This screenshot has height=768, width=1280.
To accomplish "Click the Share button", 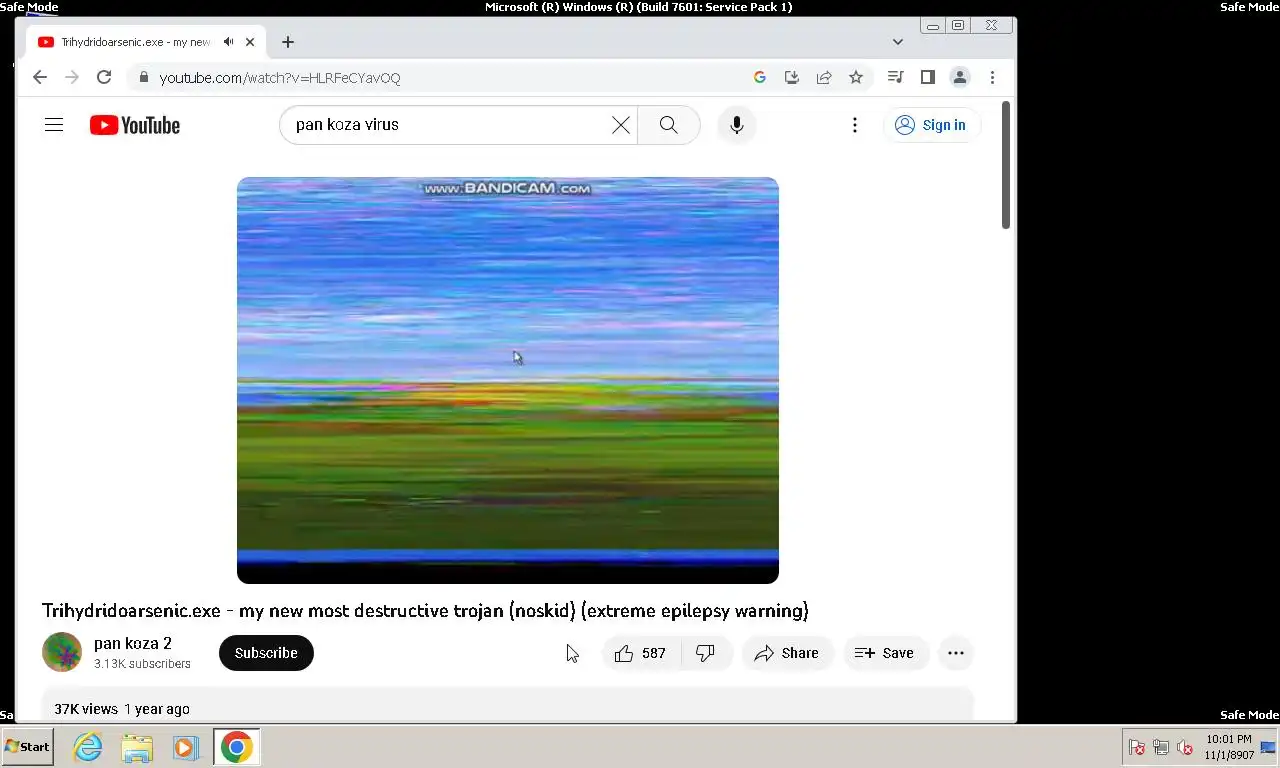I will (787, 653).
